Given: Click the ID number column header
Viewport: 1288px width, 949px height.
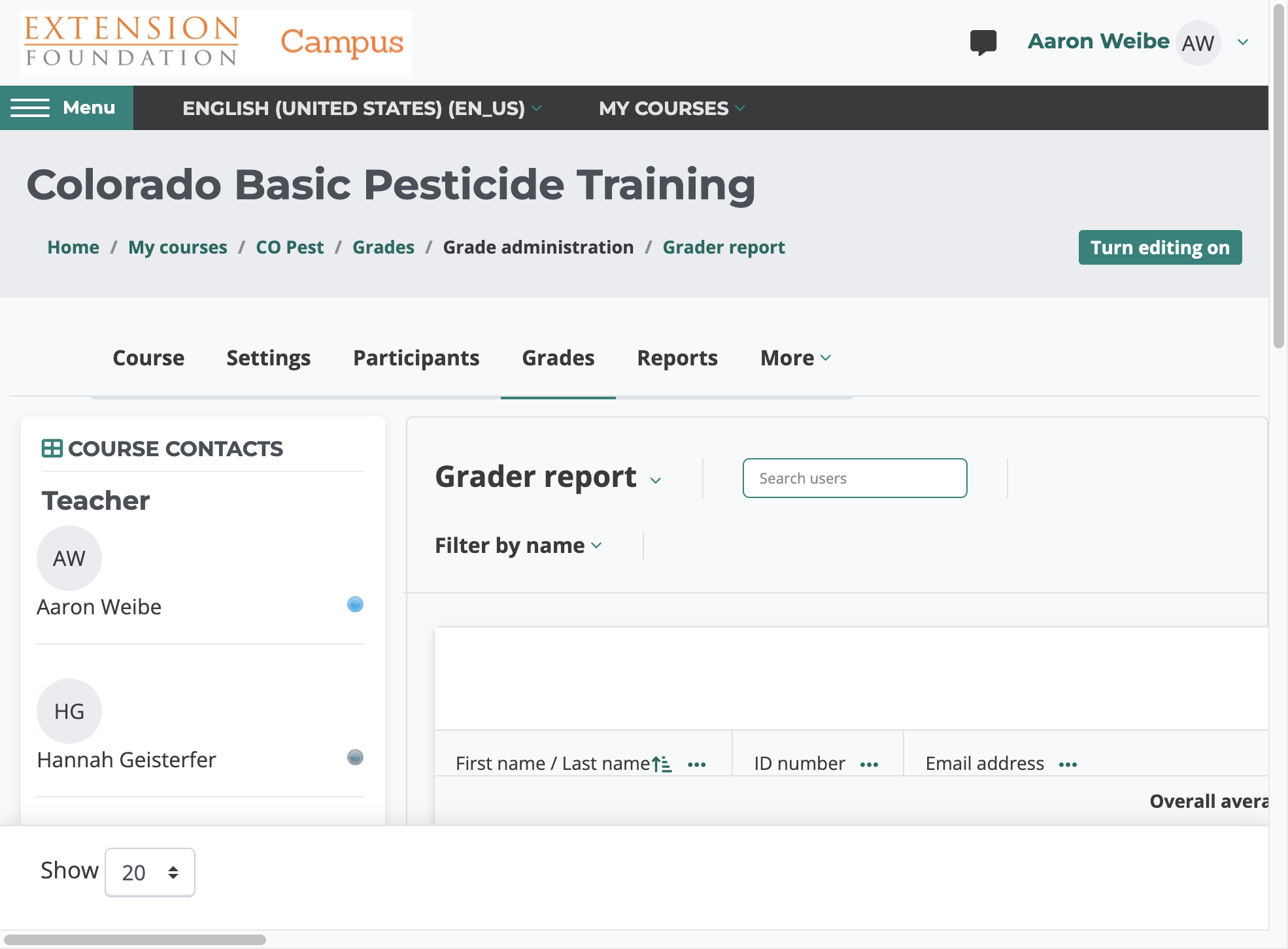Looking at the screenshot, I should 799,763.
